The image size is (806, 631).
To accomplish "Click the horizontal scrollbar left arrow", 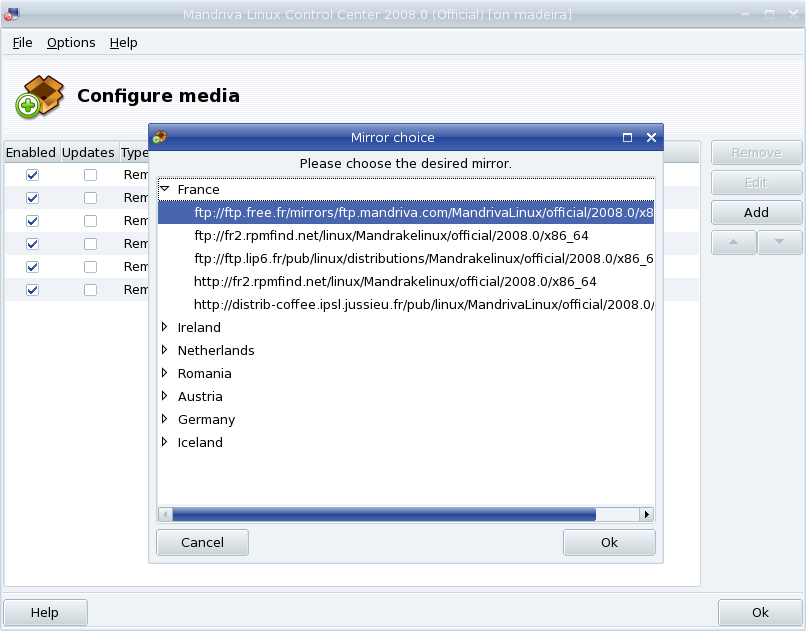I will point(165,514).
